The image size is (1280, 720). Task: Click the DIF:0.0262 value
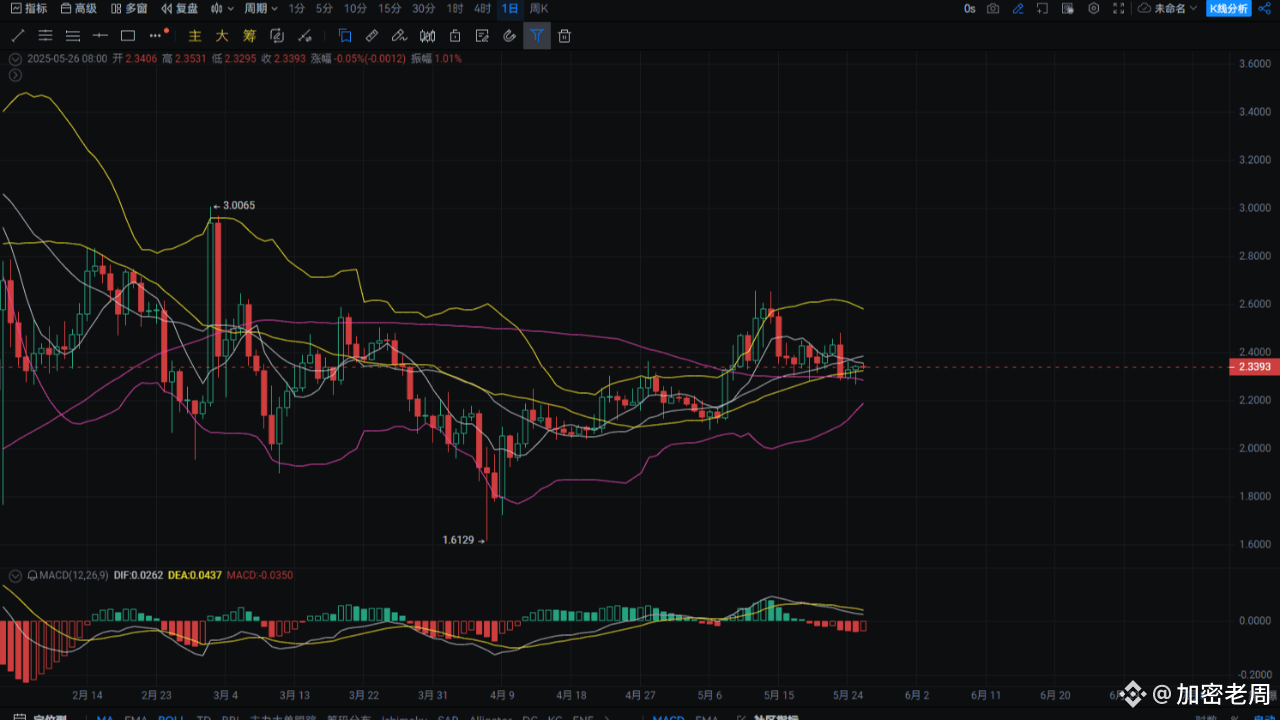tap(138, 576)
